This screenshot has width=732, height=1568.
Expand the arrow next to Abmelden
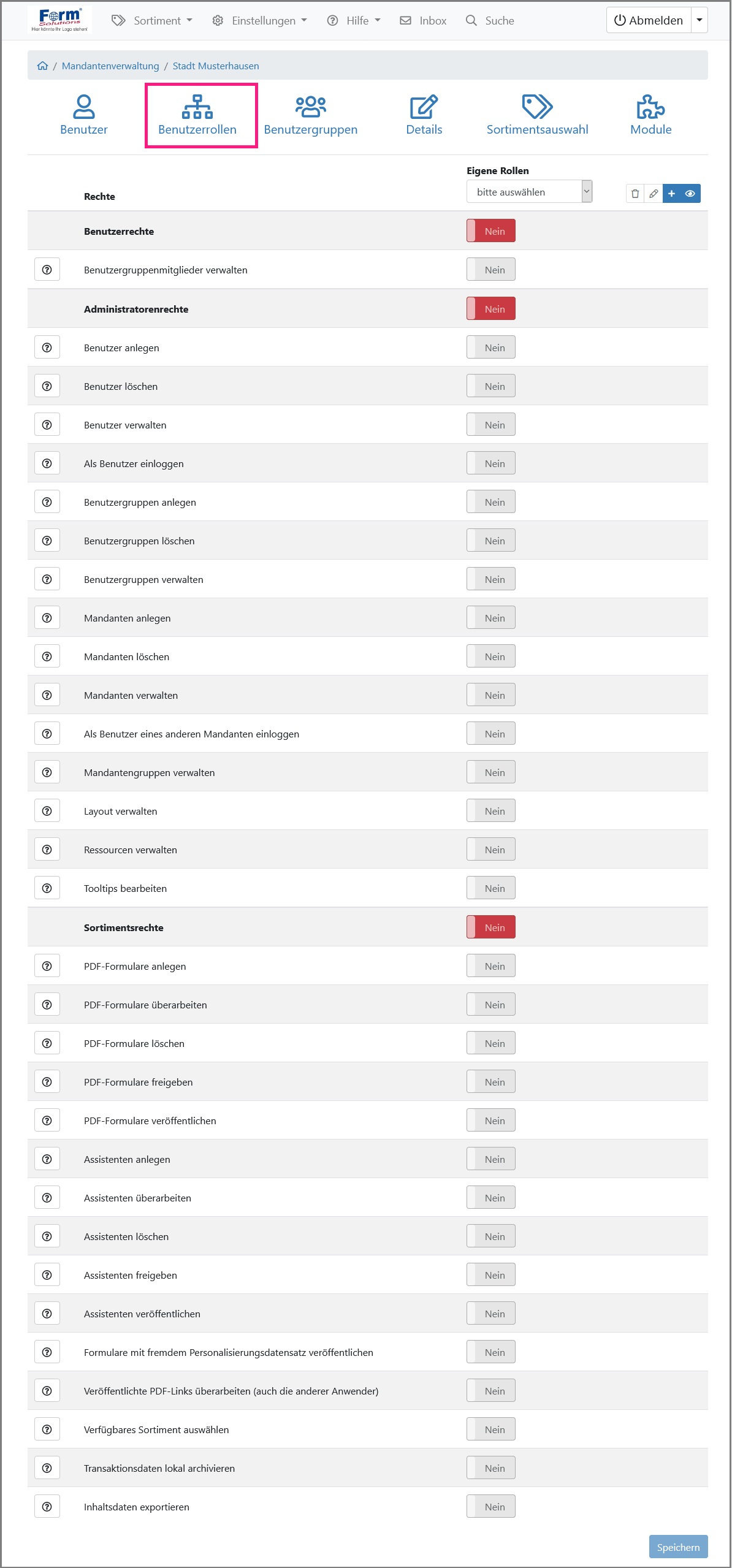coord(700,20)
